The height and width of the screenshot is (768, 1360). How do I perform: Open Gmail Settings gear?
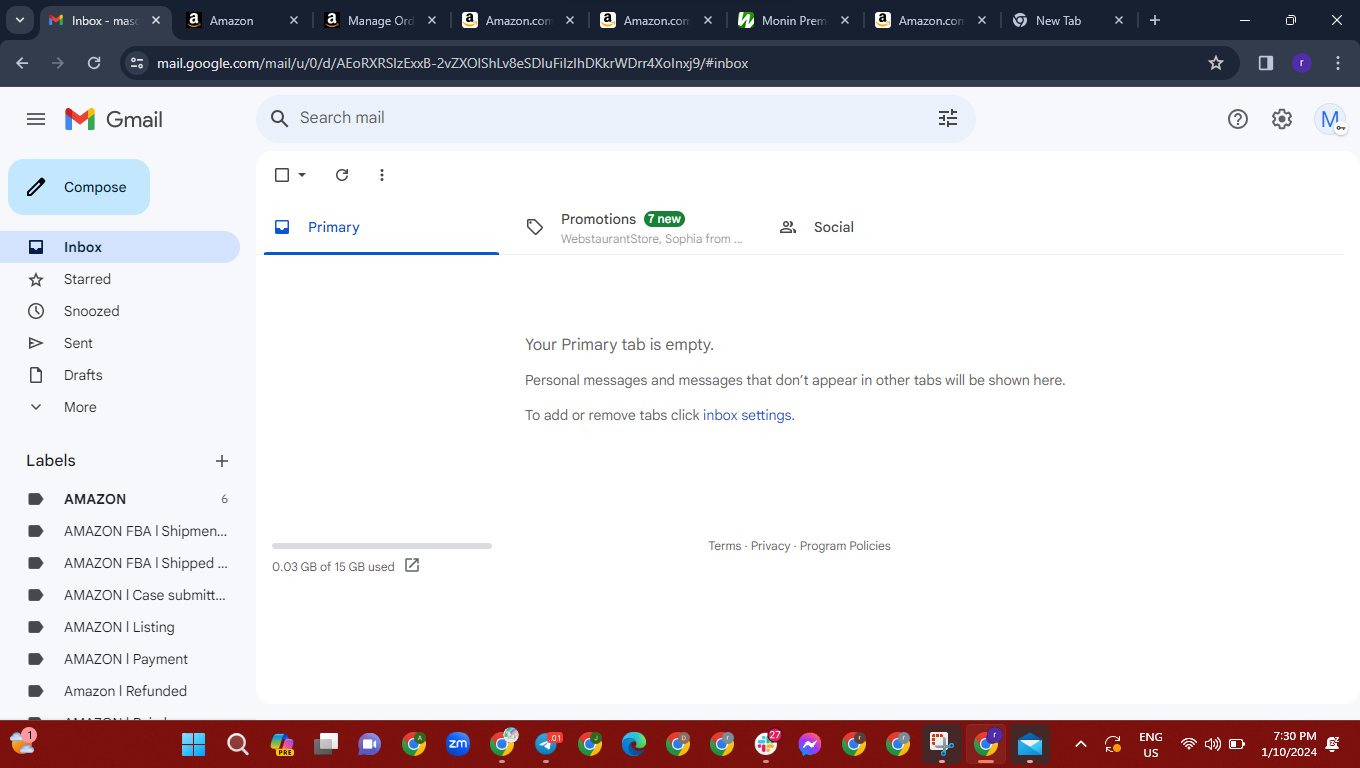1282,119
